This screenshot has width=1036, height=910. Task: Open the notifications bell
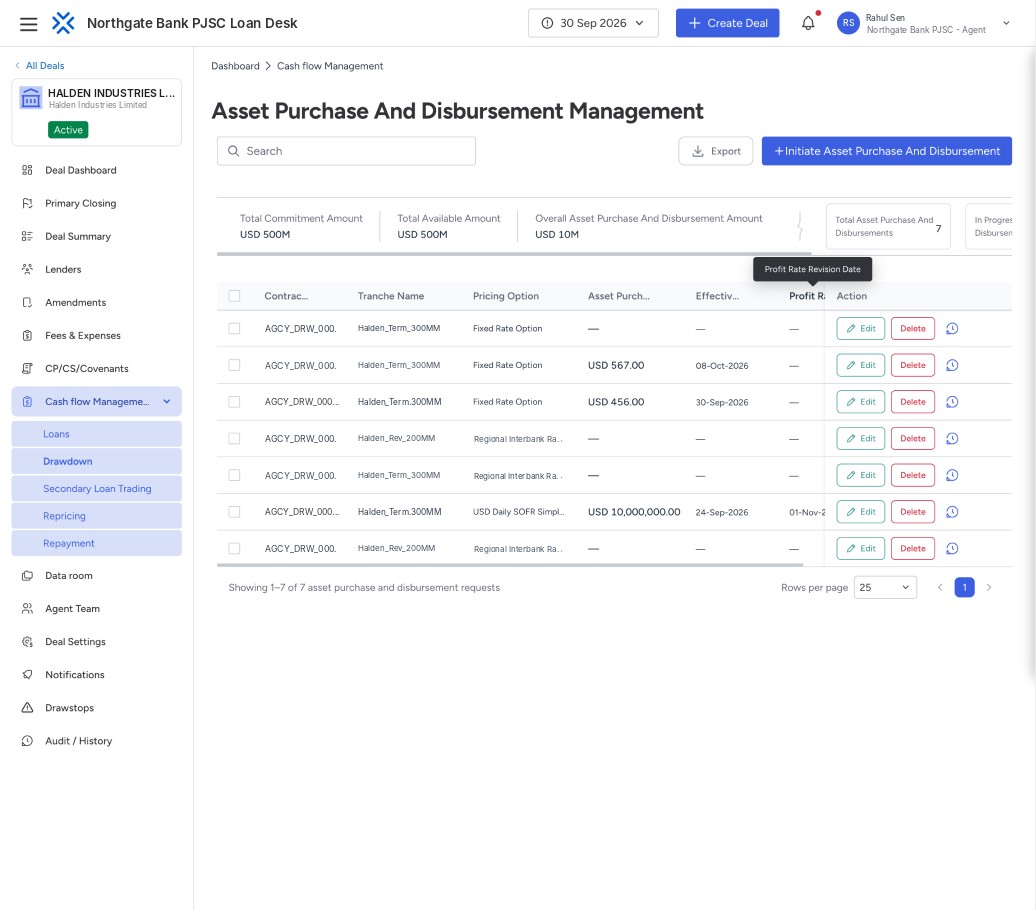(808, 23)
